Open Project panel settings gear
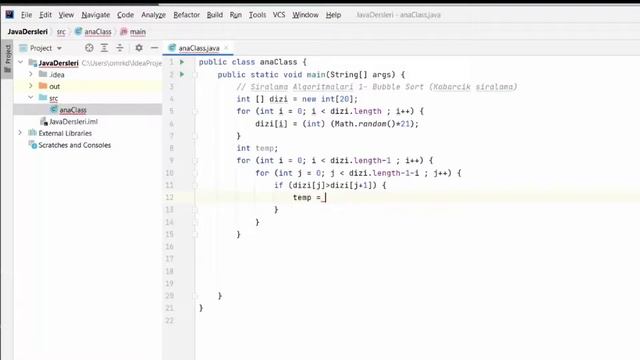 pyautogui.click(x=139, y=48)
